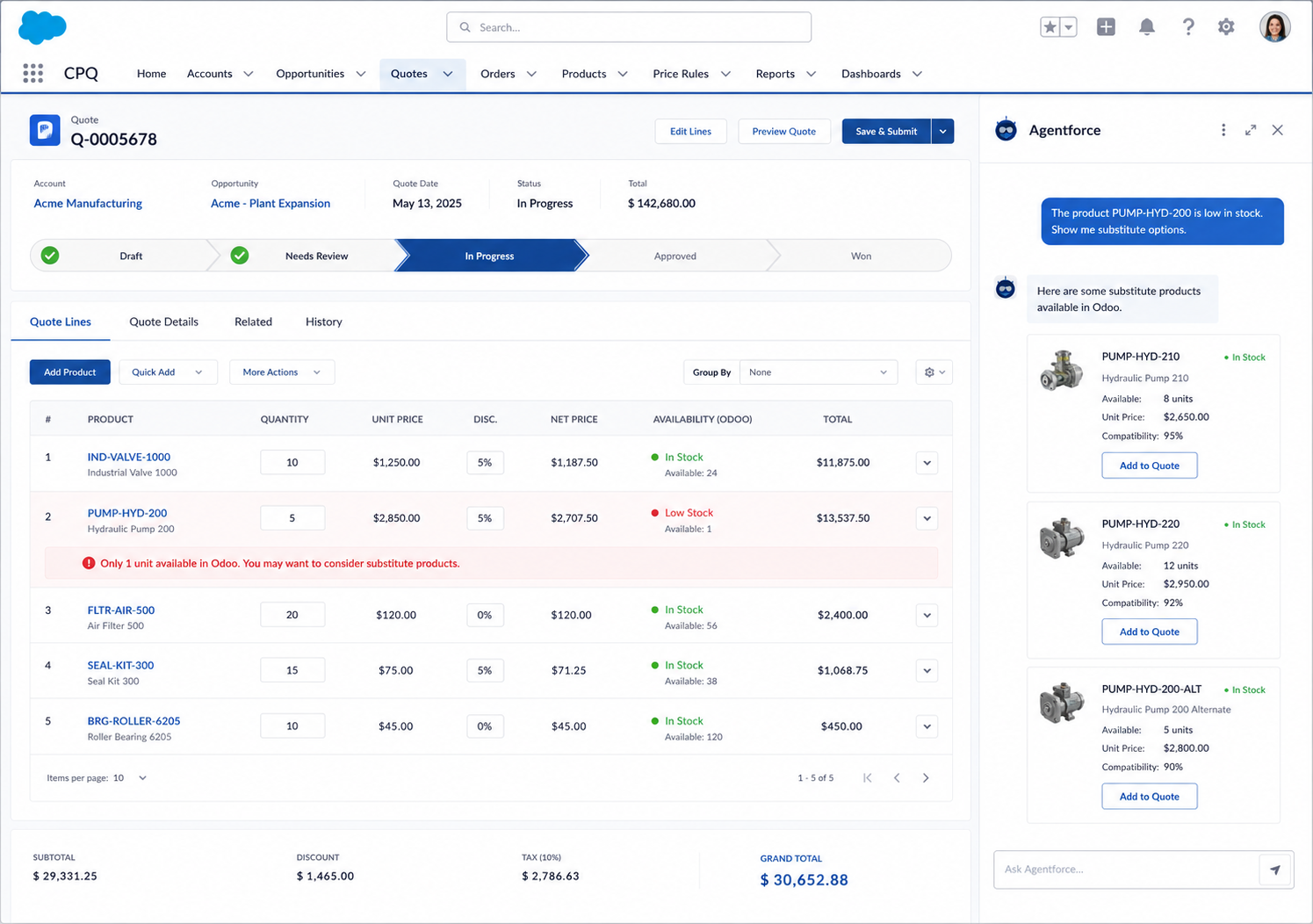Image resolution: width=1313 pixels, height=924 pixels.
Task: Go to the first page of quote lines
Action: click(868, 778)
